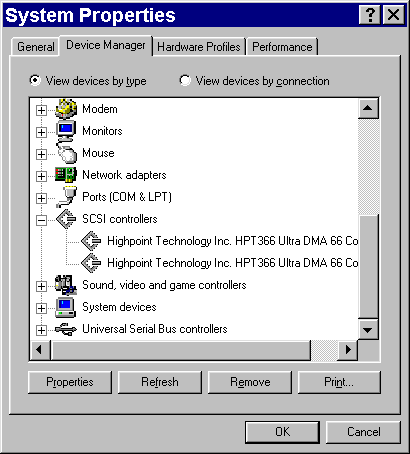Choose View devices by connection option

click(185, 80)
